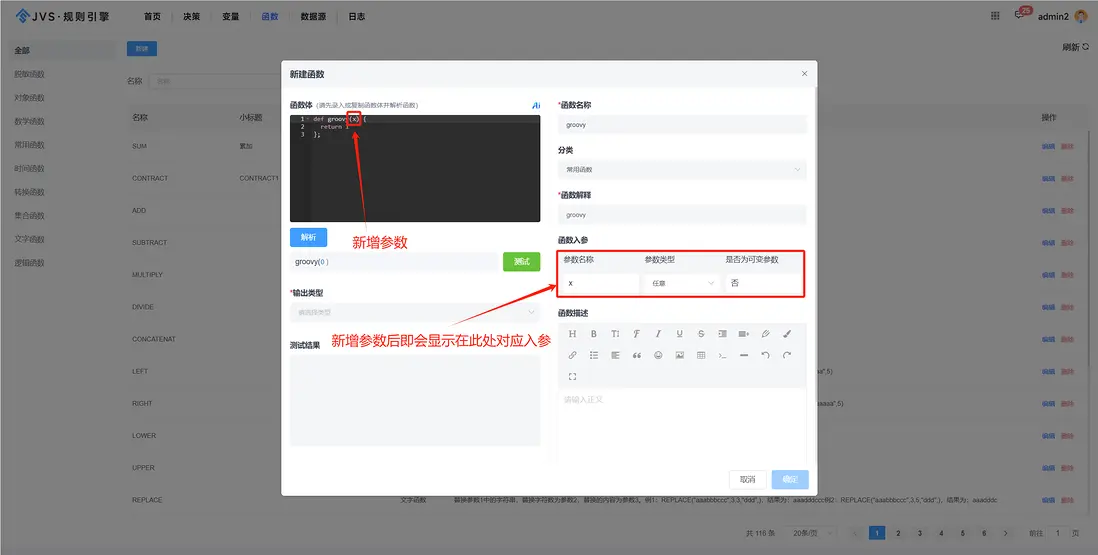
Task: Click the page jump number field
Action: (x=1057, y=533)
